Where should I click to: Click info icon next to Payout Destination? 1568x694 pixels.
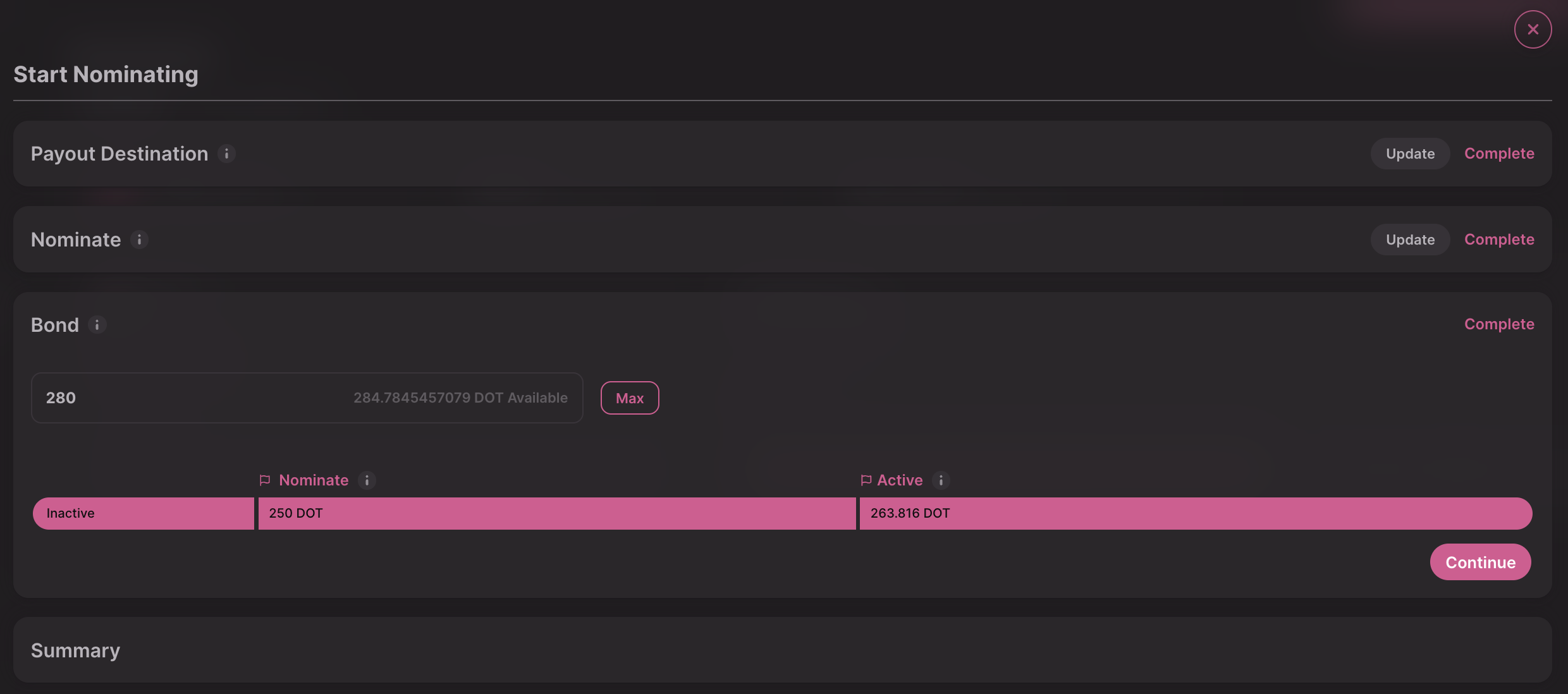click(226, 154)
